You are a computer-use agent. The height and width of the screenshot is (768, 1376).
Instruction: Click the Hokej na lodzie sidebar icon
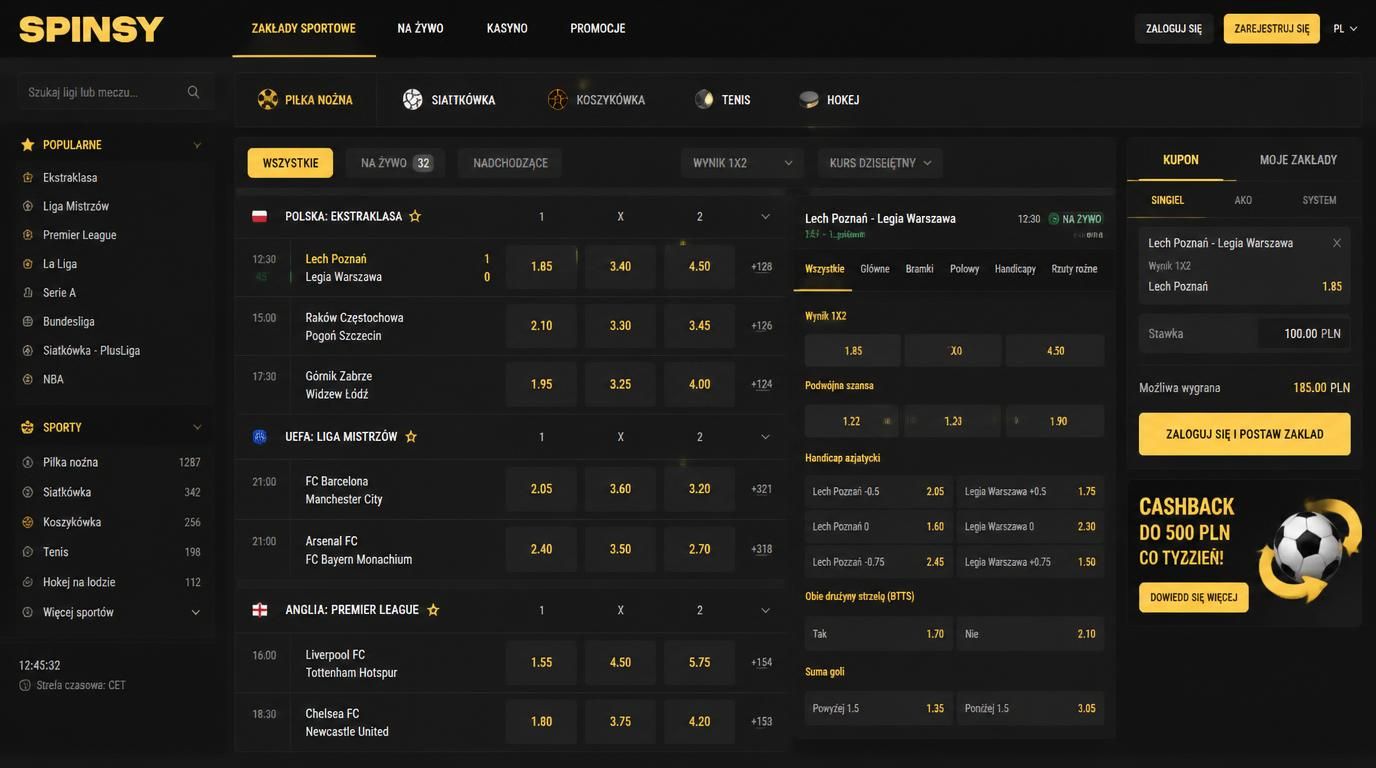(28, 582)
